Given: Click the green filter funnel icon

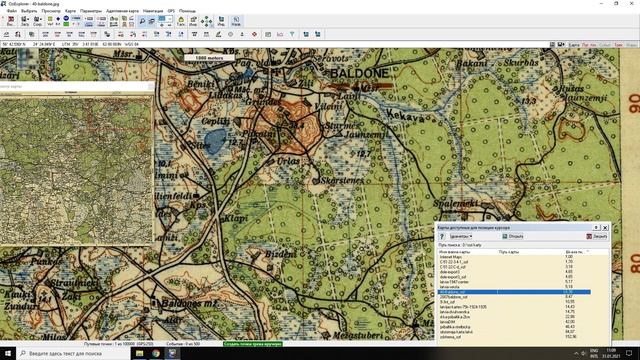Looking at the screenshot, I should [292, 35].
